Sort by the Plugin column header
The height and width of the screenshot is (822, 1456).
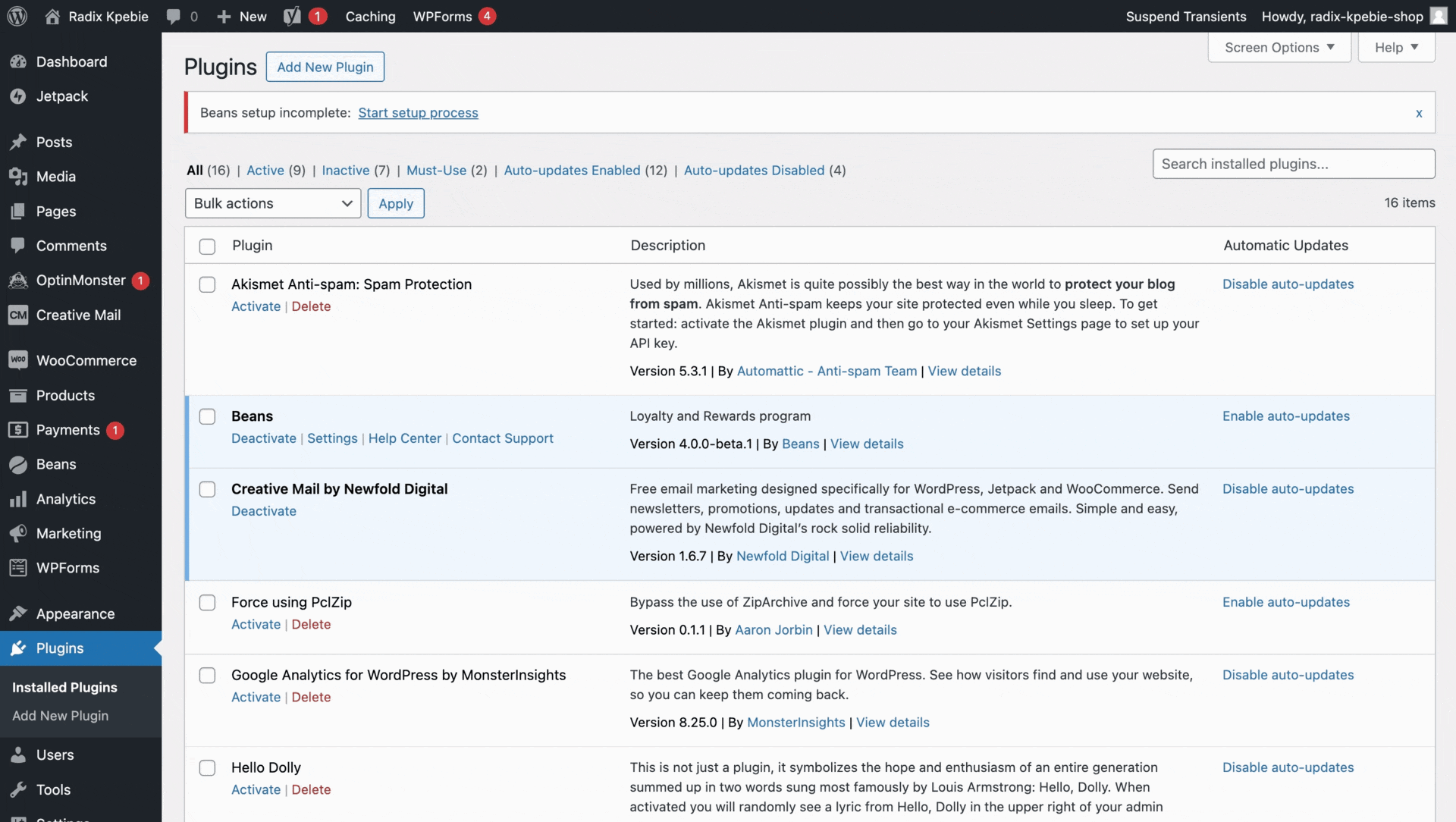tap(253, 245)
